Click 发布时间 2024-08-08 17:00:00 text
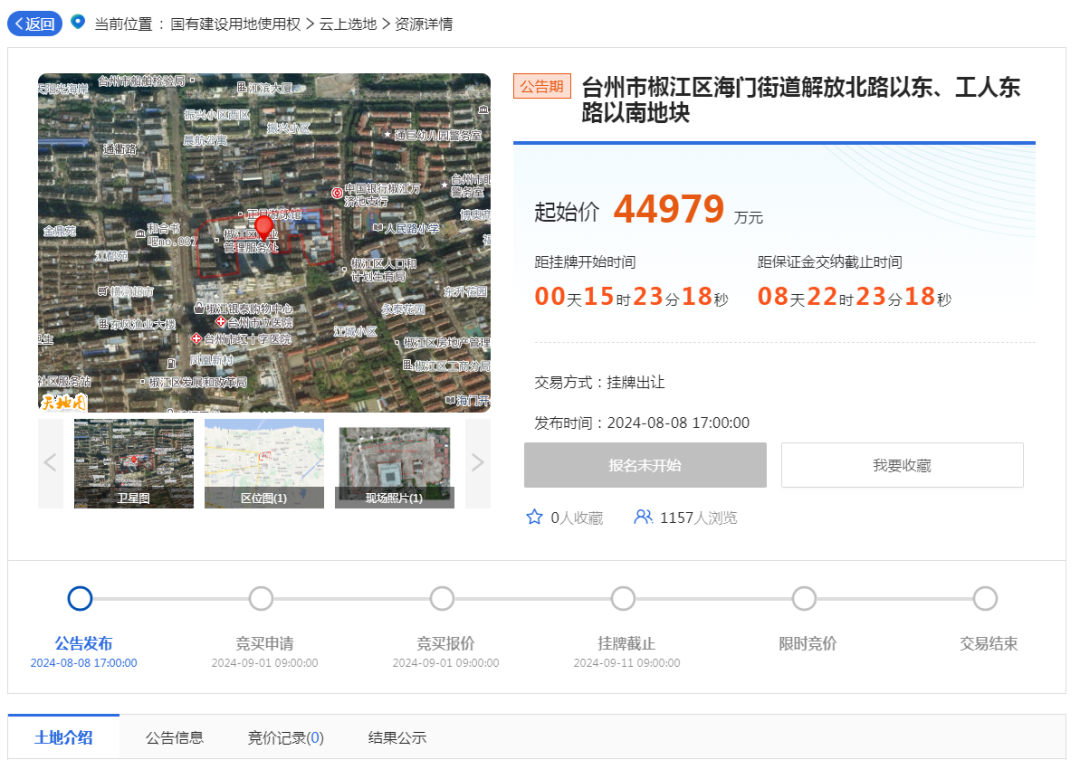 [x=642, y=422]
